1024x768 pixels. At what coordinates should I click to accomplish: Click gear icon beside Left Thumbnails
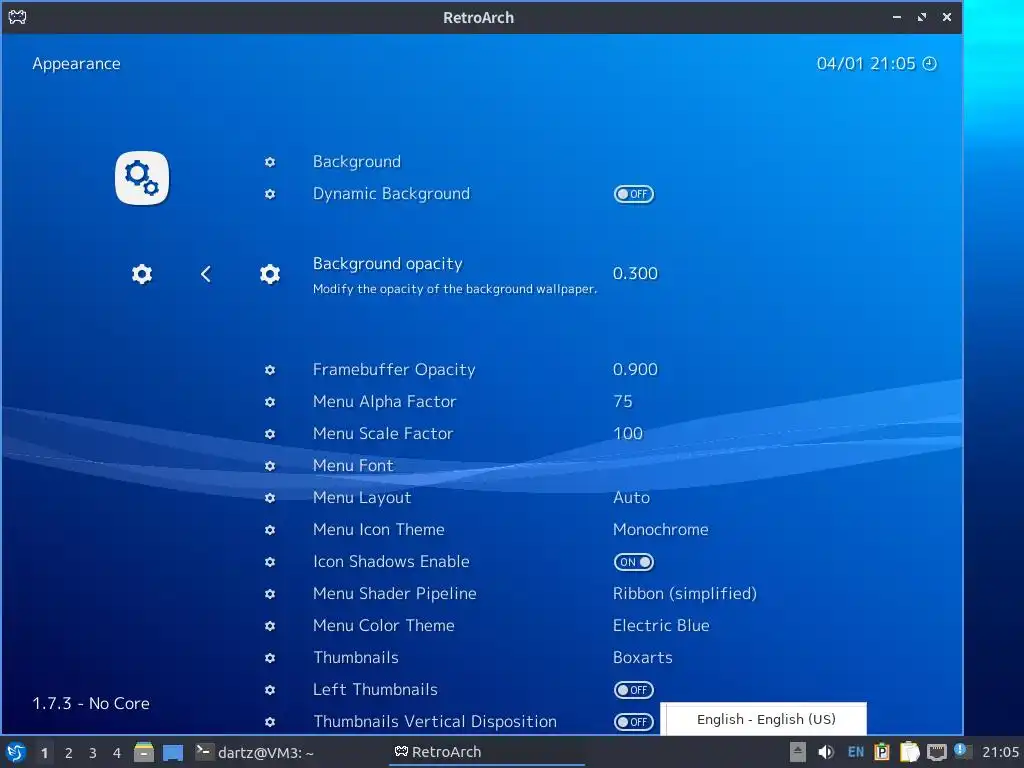pyautogui.click(x=270, y=690)
